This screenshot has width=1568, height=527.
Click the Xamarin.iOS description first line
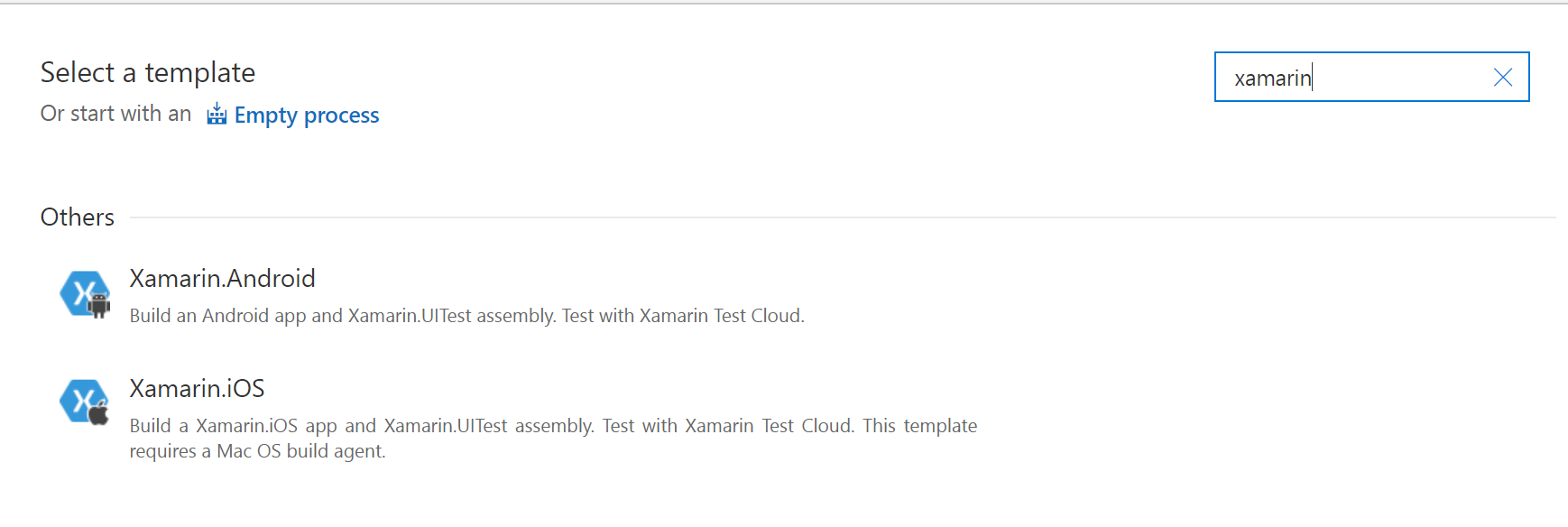[x=553, y=426]
